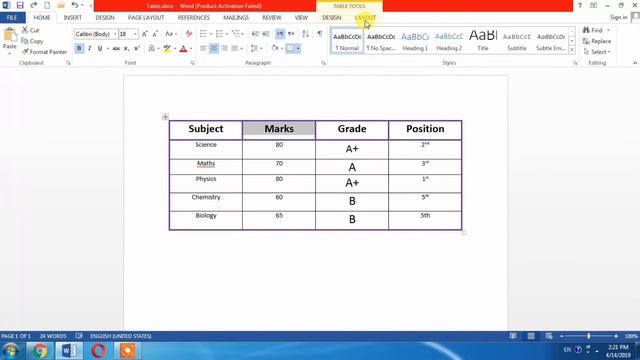Image resolution: width=640 pixels, height=360 pixels.
Task: Apply subscript formatting
Action: [x=127, y=49]
